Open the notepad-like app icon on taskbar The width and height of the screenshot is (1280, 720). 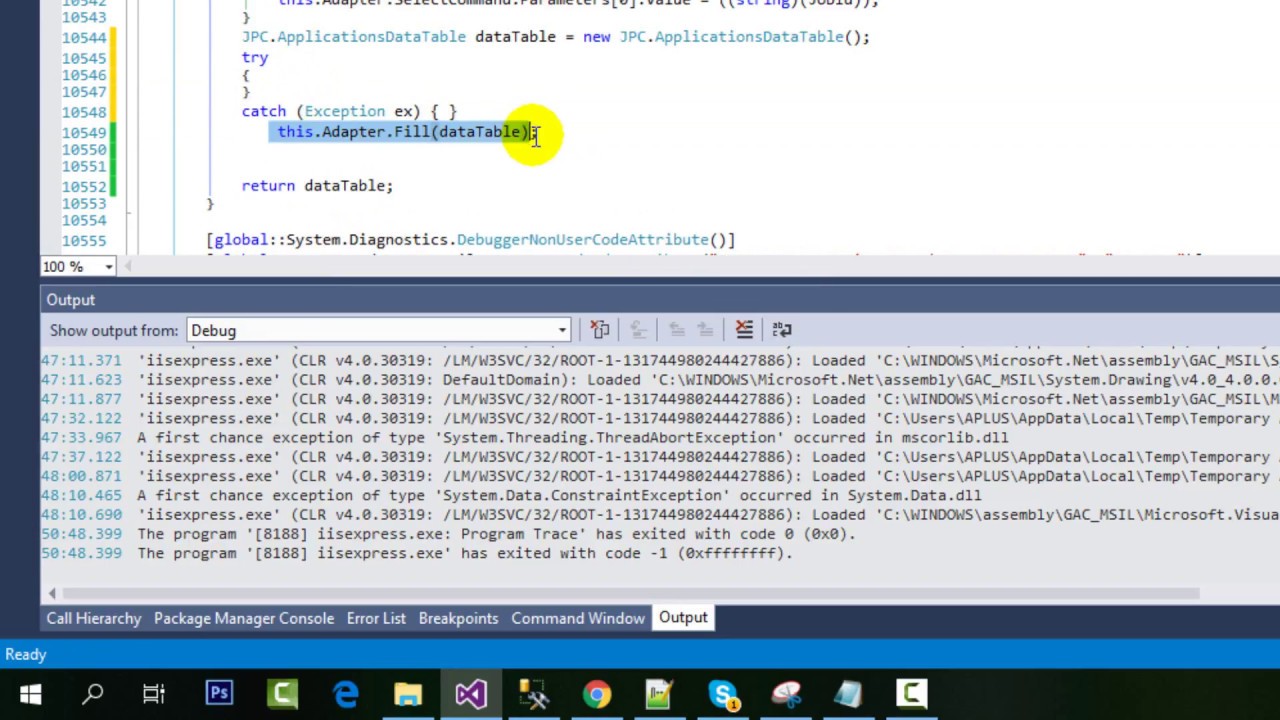849,694
